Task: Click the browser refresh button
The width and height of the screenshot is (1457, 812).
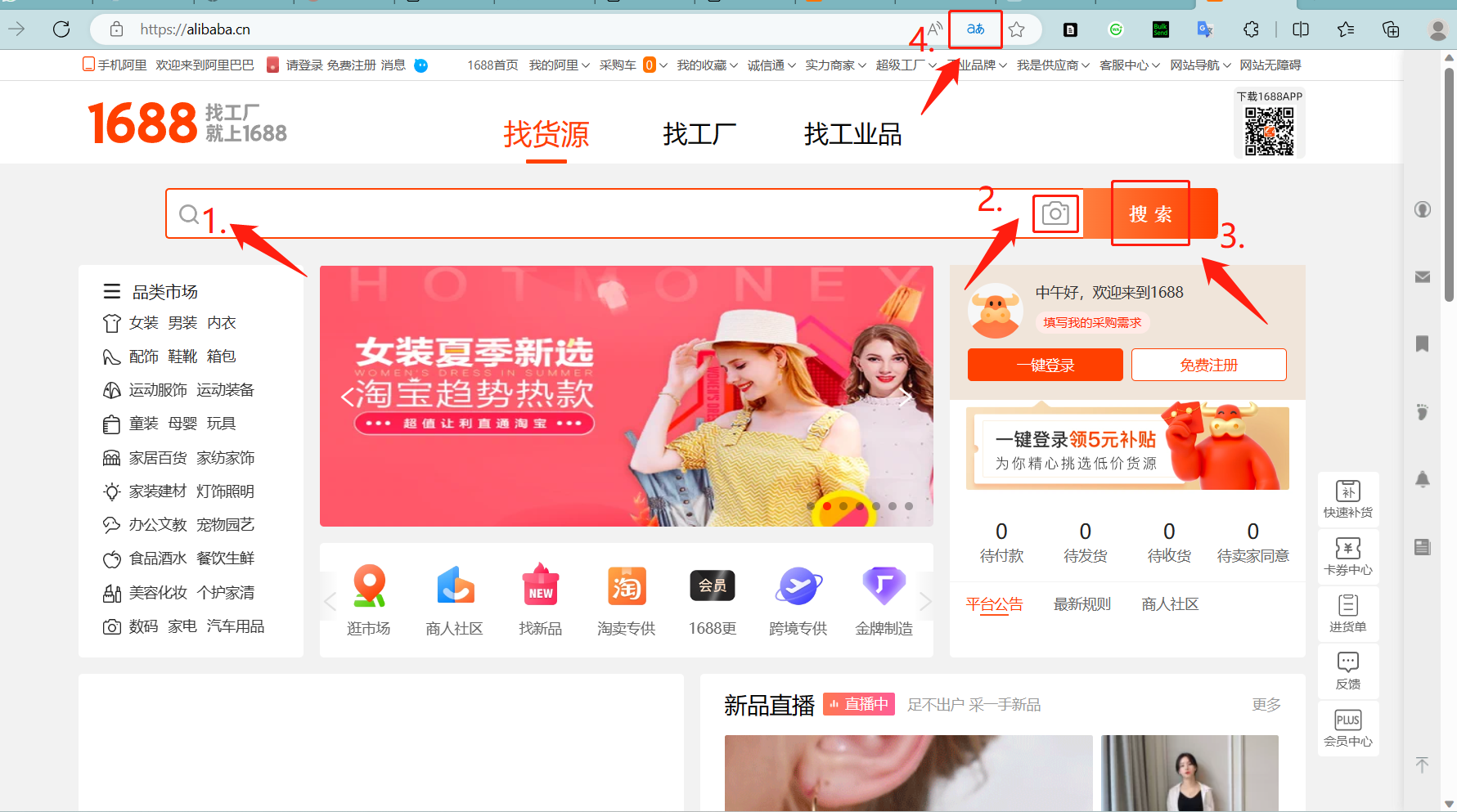Action: tap(61, 29)
